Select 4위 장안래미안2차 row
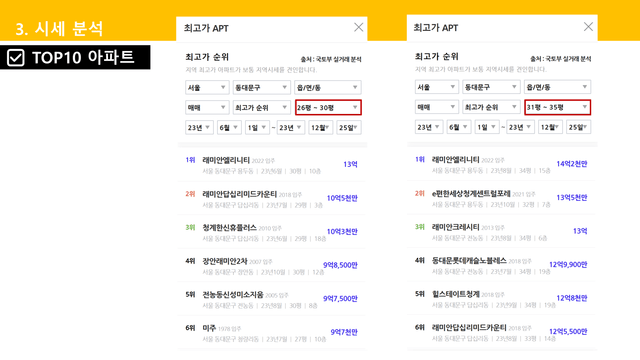This screenshot has width=640, height=360. [272, 265]
